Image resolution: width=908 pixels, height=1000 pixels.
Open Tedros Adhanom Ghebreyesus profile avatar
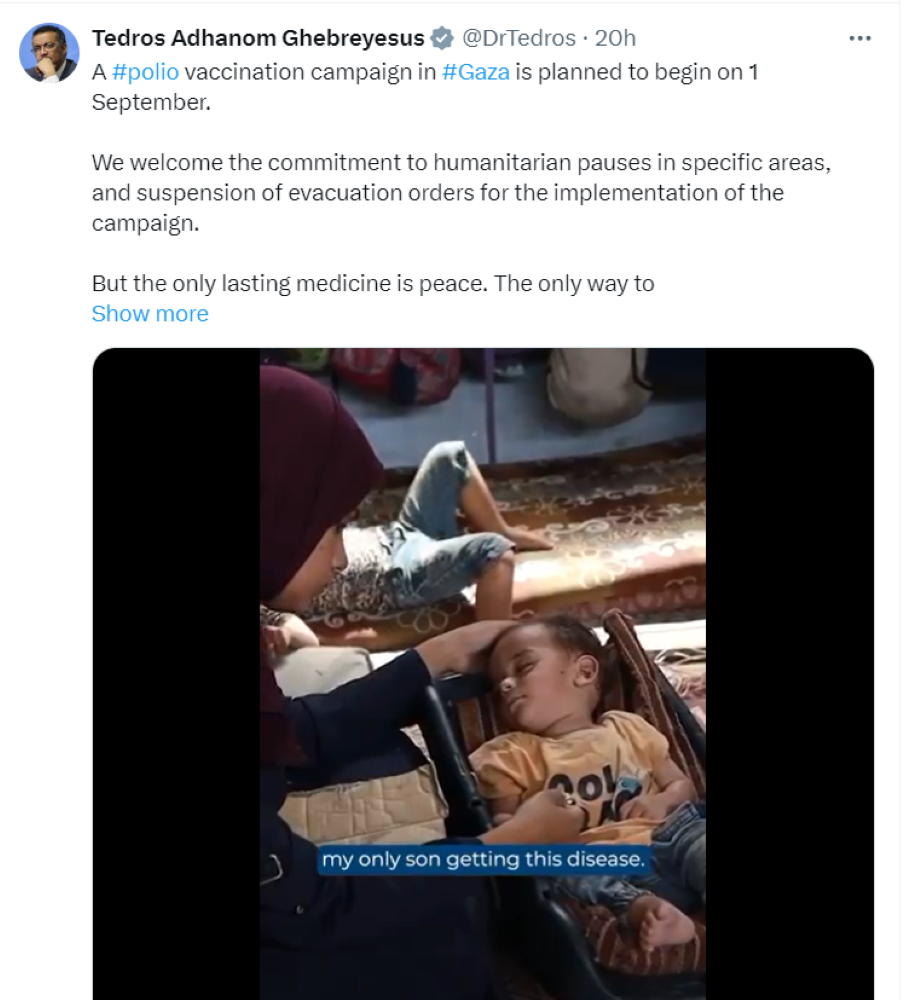coord(49,53)
